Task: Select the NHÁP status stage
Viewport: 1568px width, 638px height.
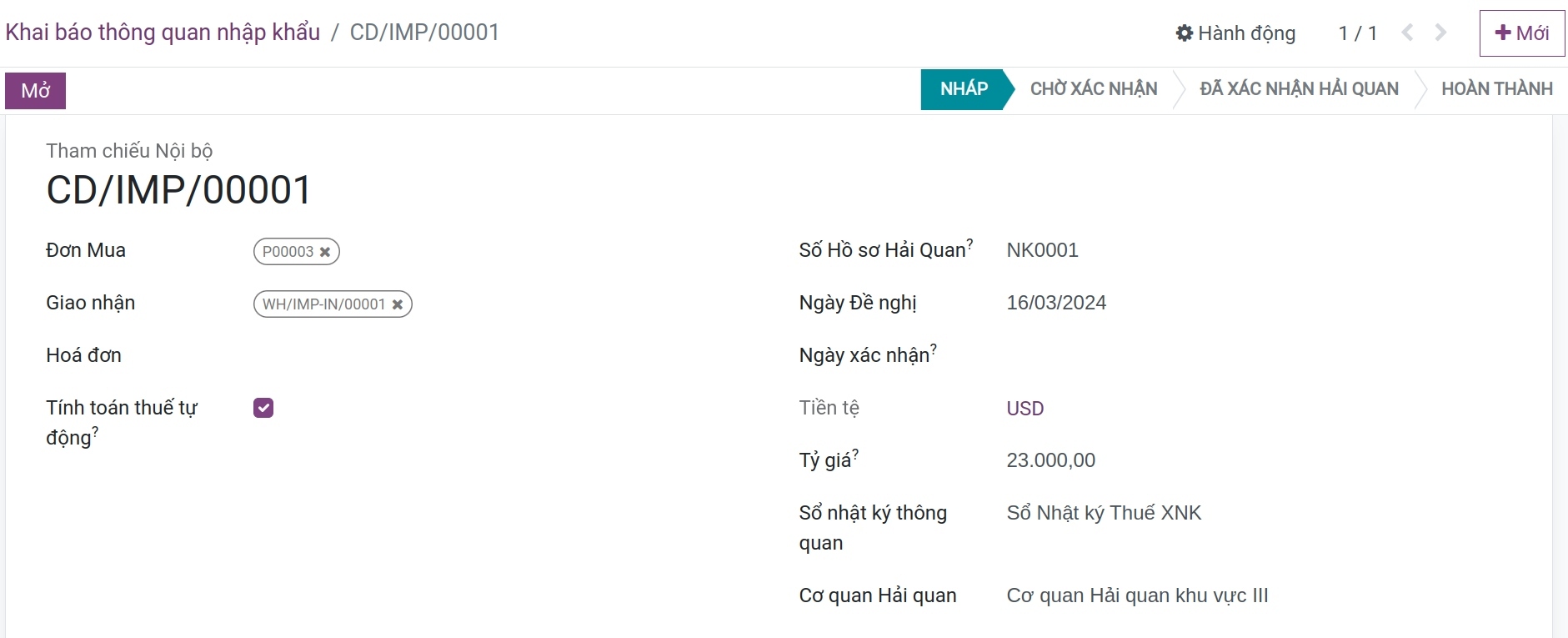Action: point(964,89)
